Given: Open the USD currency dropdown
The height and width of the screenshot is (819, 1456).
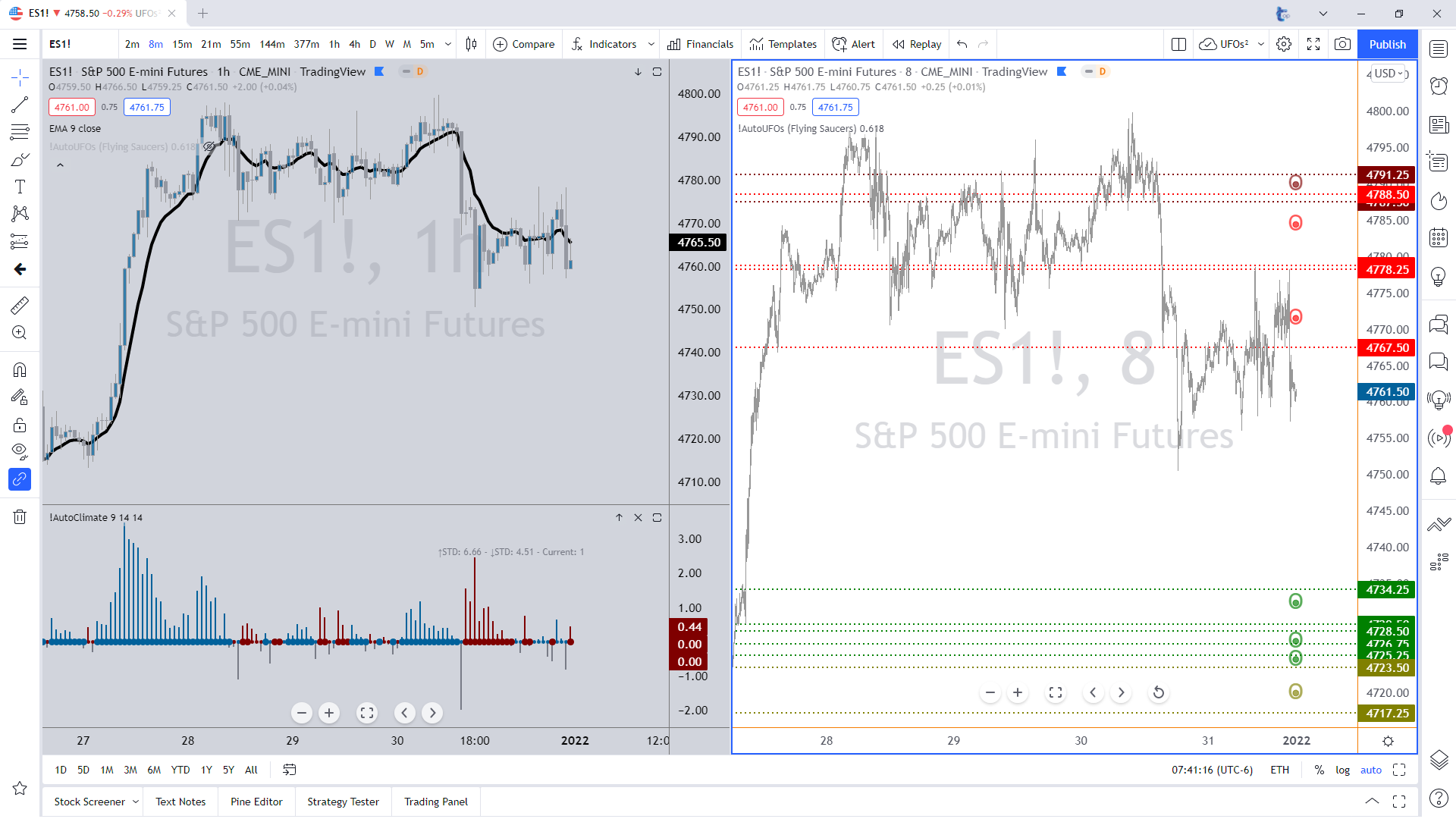Looking at the screenshot, I should coord(1389,74).
